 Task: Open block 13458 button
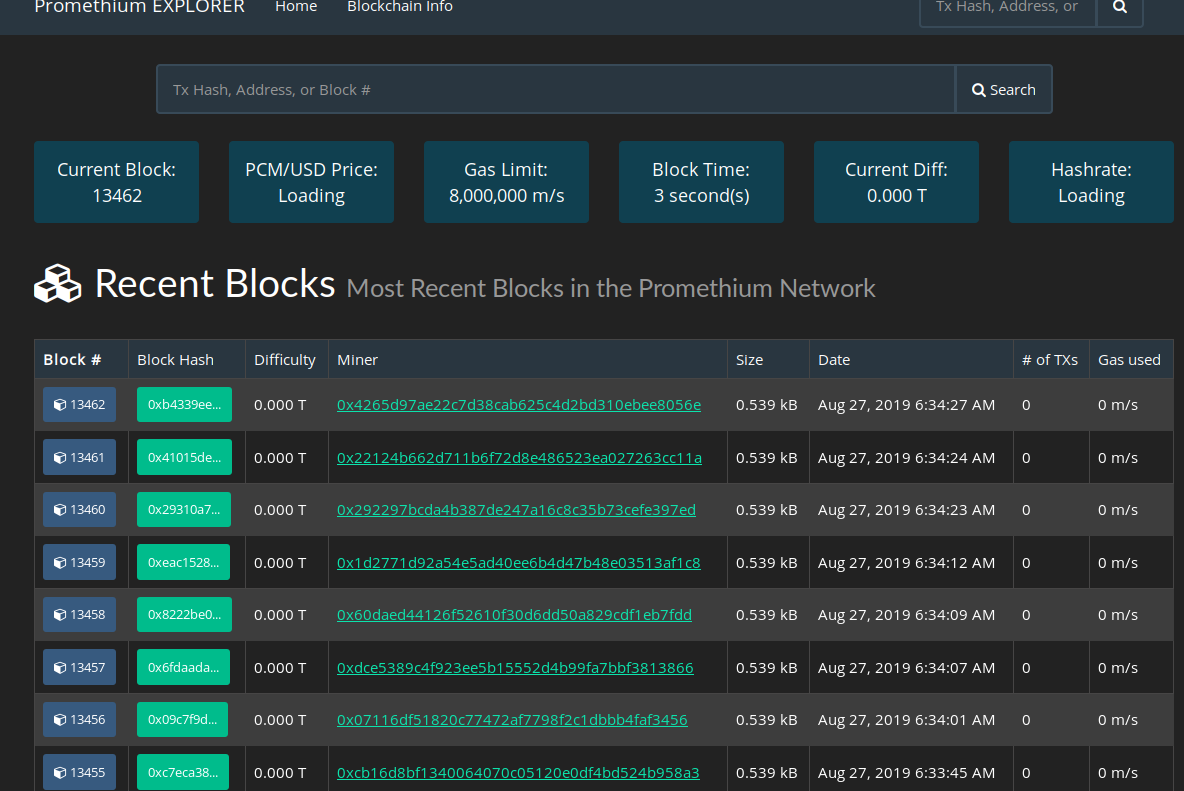click(x=79, y=614)
